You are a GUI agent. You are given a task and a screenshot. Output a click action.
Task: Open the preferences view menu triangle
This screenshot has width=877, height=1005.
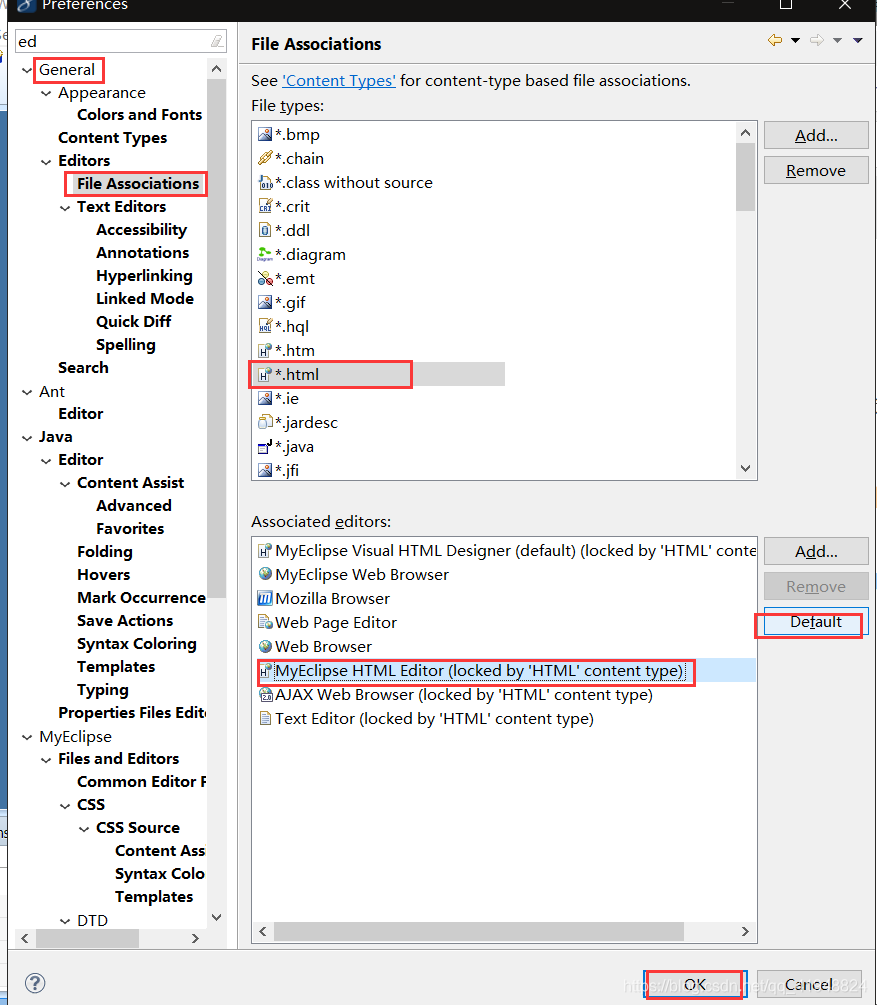coord(858,40)
